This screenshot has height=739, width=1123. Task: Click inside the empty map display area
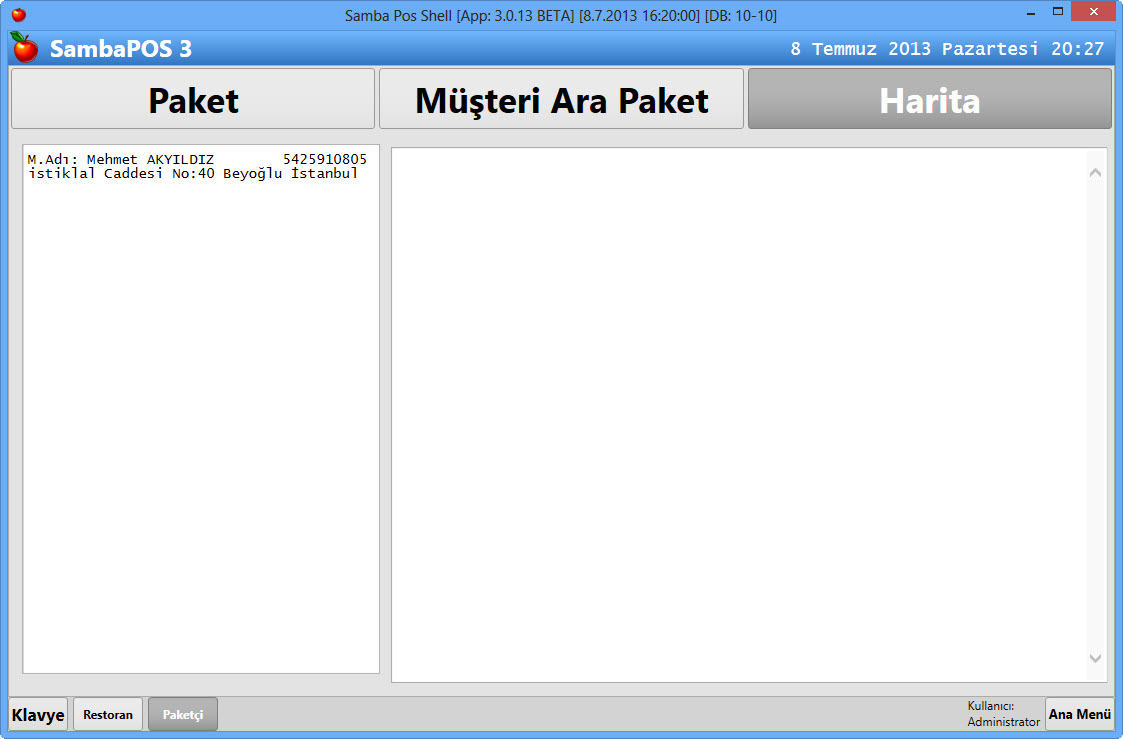click(738, 415)
